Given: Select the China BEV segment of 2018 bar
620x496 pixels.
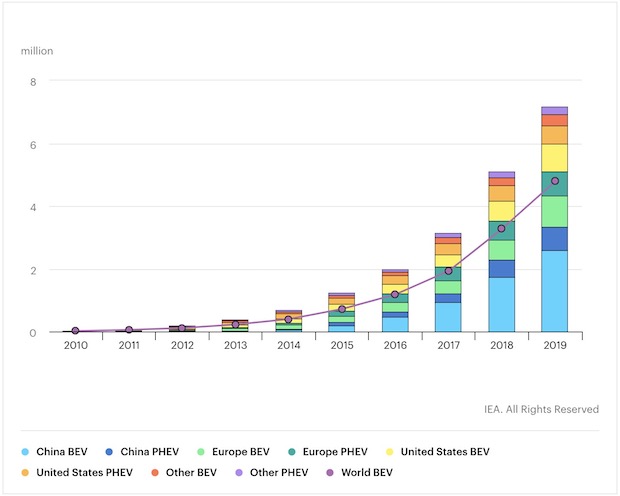Looking at the screenshot, I should click(x=502, y=304).
